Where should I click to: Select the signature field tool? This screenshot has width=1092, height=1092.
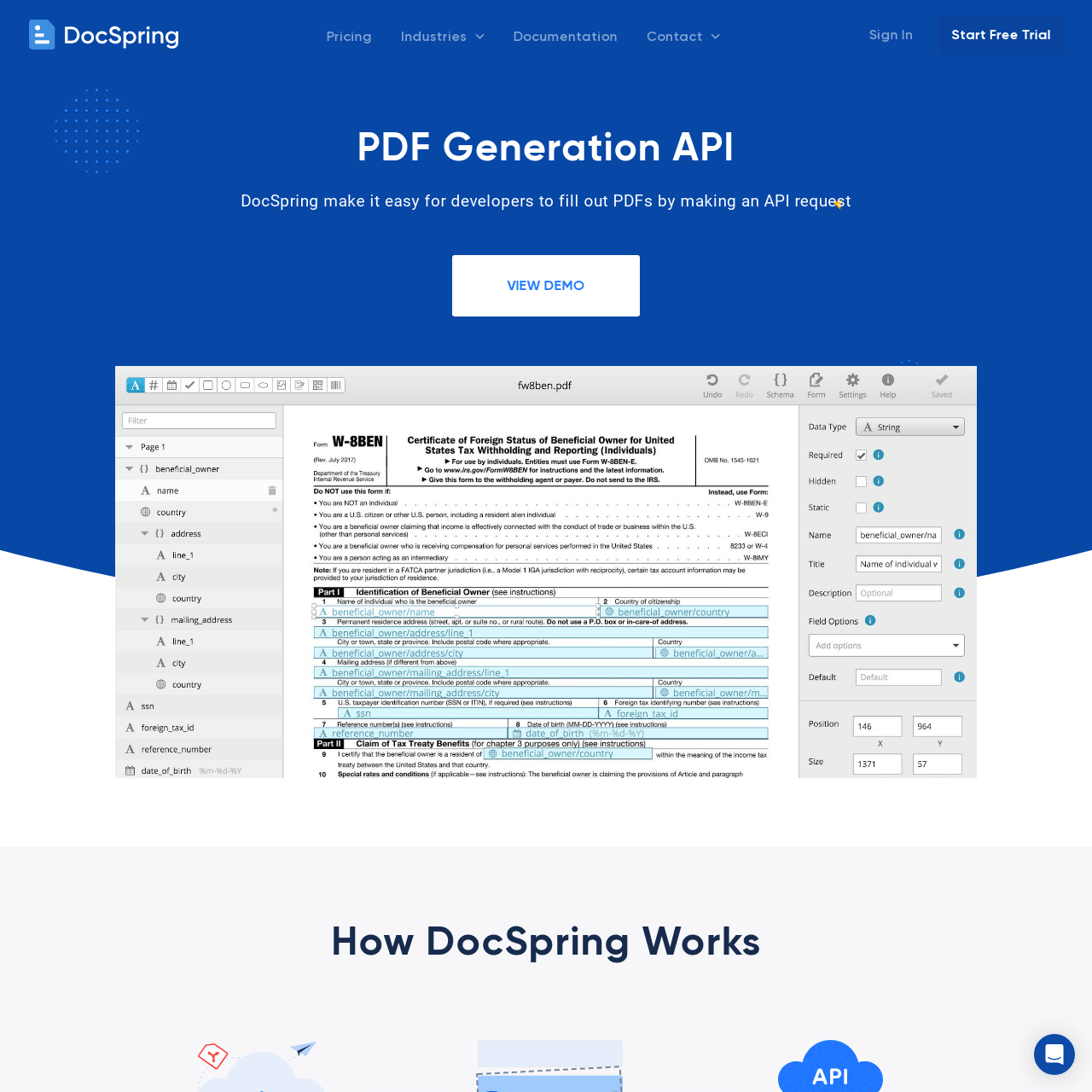pos(299,386)
